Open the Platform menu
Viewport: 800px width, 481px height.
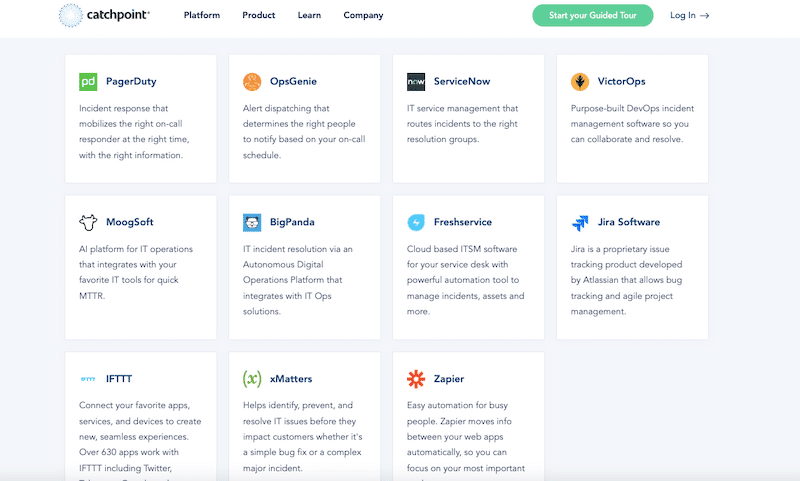(x=202, y=15)
